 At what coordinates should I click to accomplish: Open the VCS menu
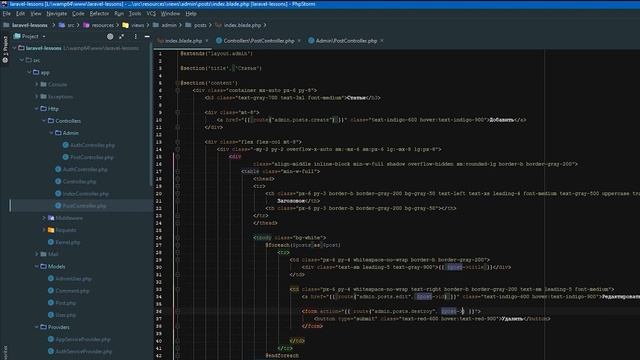click(x=151, y=13)
